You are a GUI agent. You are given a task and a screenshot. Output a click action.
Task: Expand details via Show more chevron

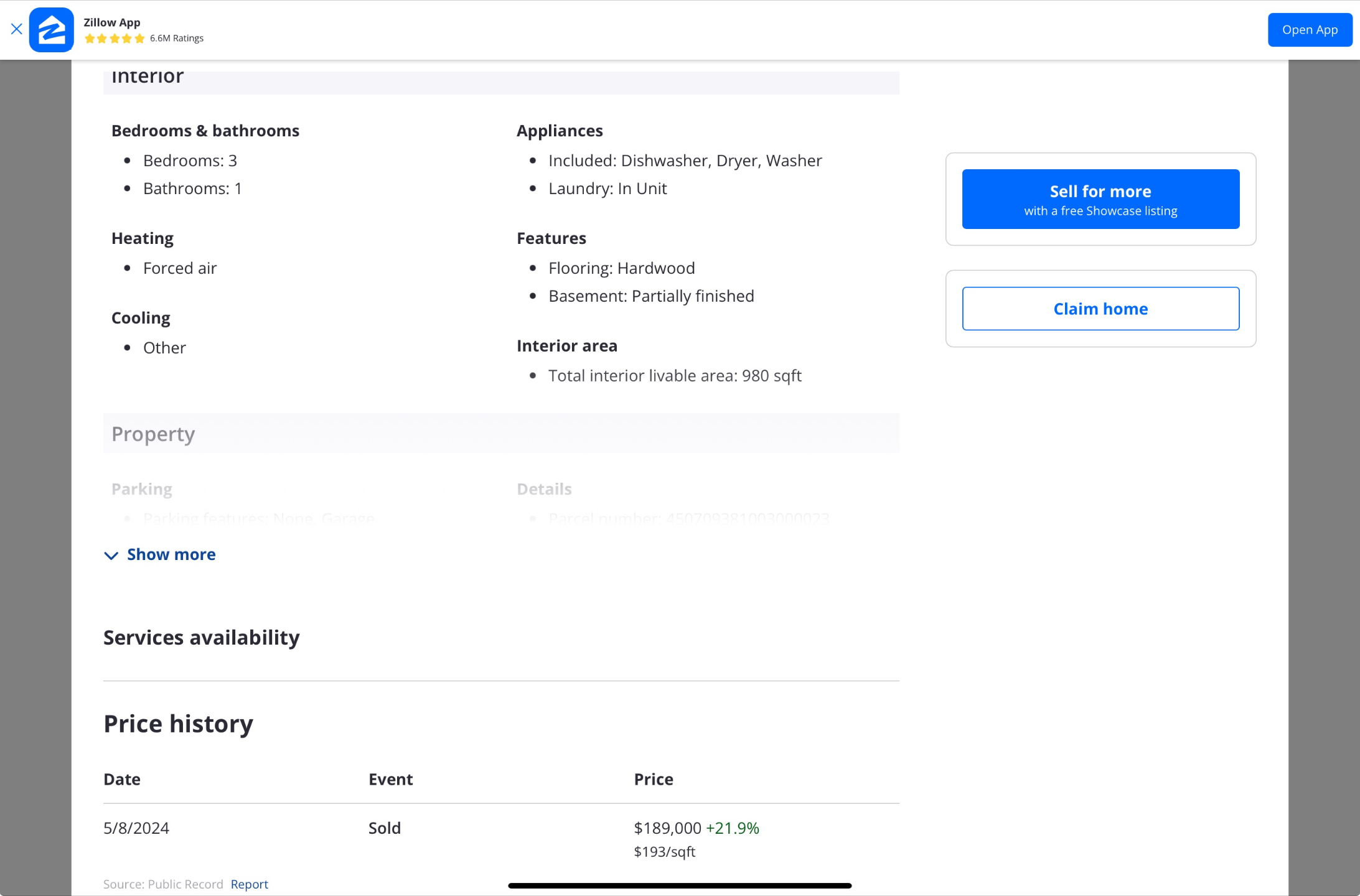tap(111, 556)
